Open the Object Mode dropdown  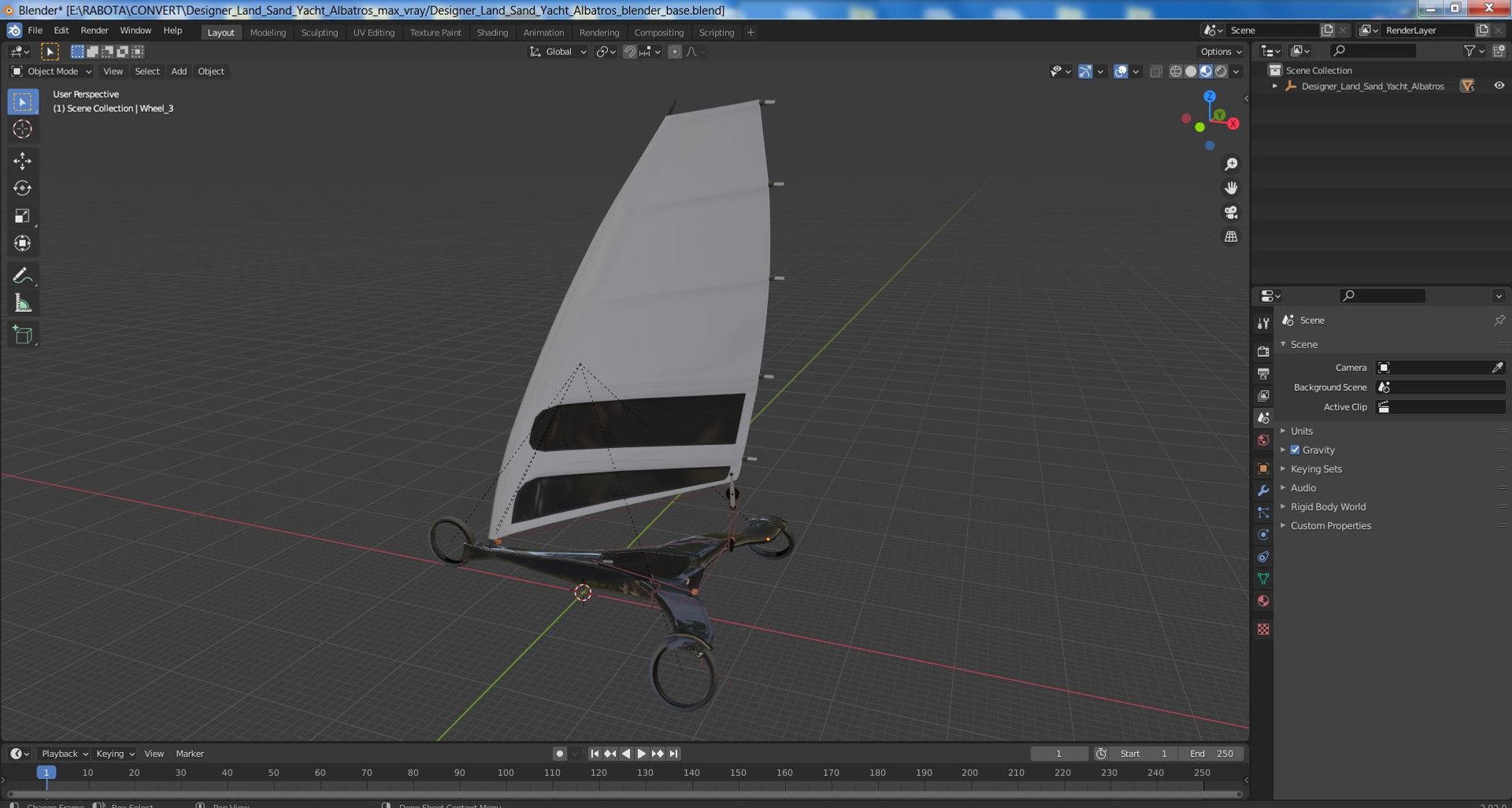52,72
